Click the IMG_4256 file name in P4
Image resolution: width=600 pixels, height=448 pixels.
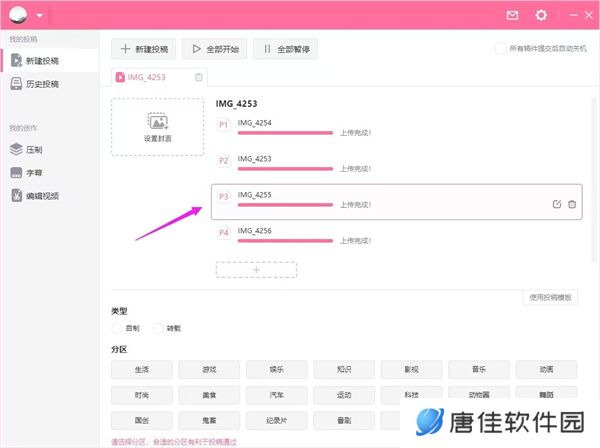(254, 231)
